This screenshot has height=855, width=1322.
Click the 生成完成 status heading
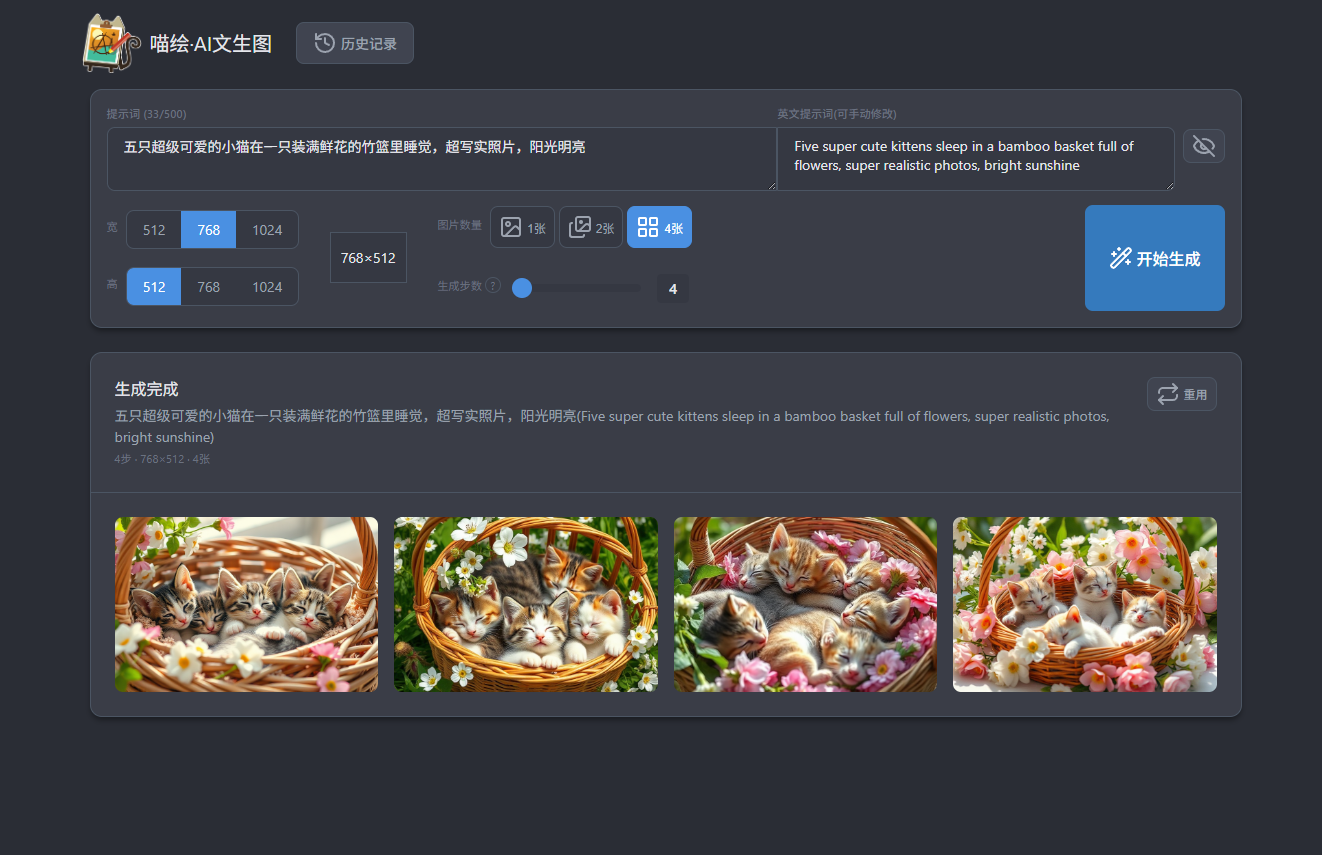tap(147, 389)
